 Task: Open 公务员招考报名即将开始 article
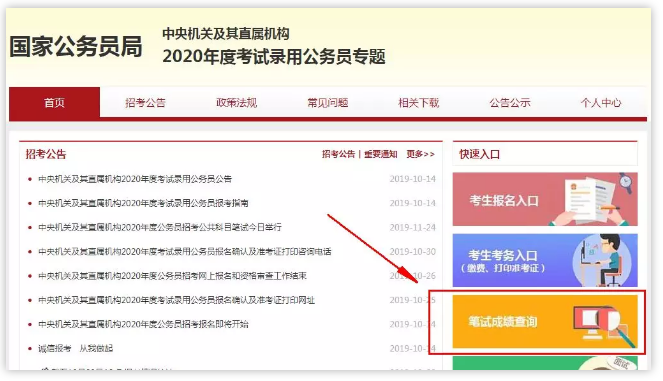tap(143, 324)
